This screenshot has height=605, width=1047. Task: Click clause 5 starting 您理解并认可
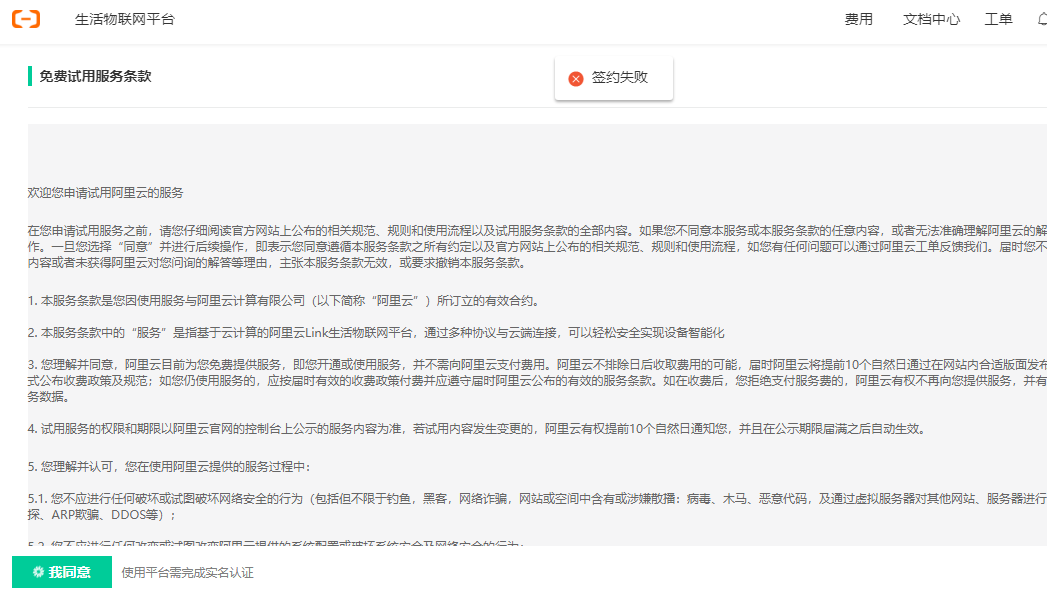click(169, 467)
